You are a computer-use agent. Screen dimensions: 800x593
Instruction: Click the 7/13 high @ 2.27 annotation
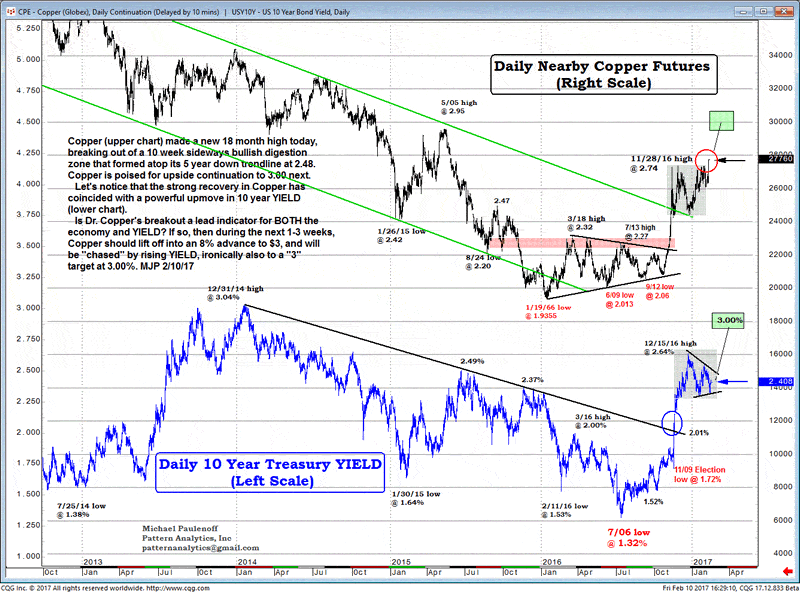pos(640,232)
